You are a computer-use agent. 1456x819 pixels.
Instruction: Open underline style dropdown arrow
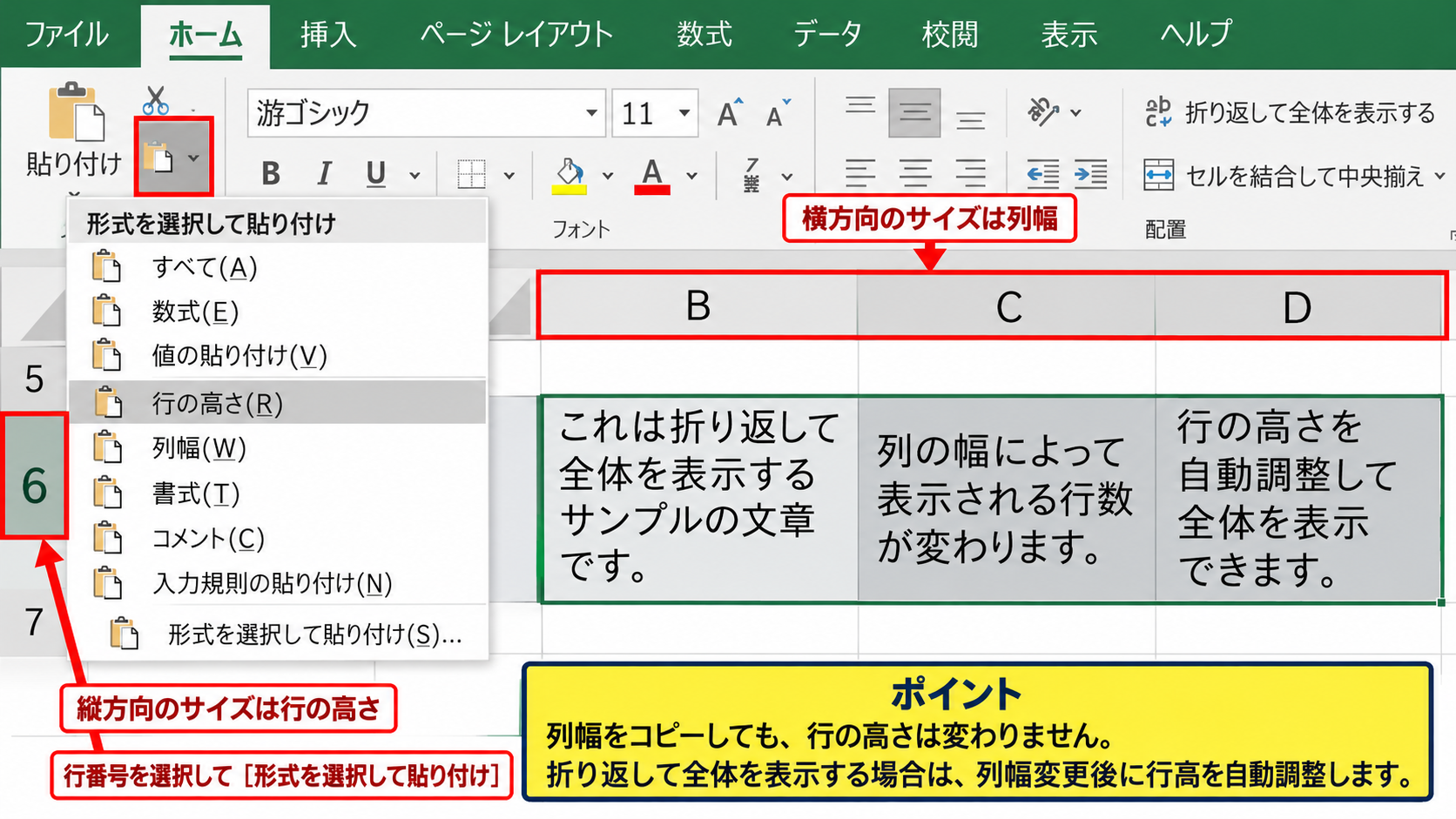coord(415,176)
